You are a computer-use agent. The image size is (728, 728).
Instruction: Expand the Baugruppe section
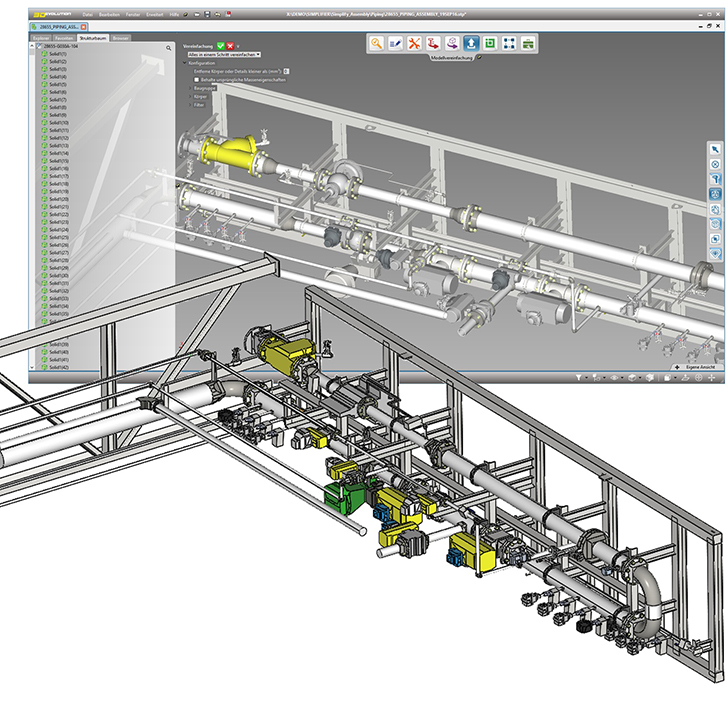pyautogui.click(x=203, y=88)
